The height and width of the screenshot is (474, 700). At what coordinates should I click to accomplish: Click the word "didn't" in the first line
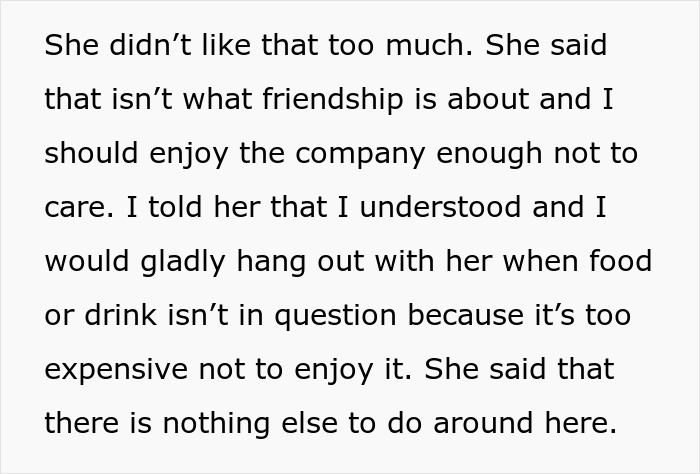[x=137, y=47]
